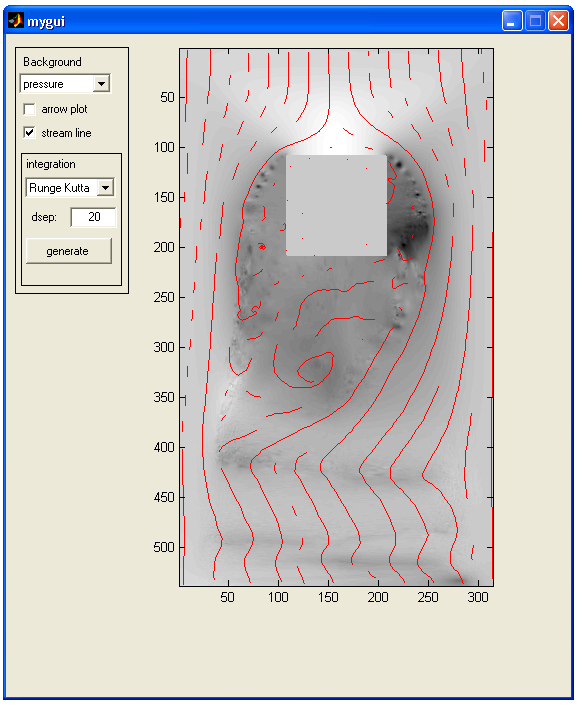Screen dimensions: 582x706
Task: Click the Background panel label
Action: pyautogui.click(x=52, y=62)
